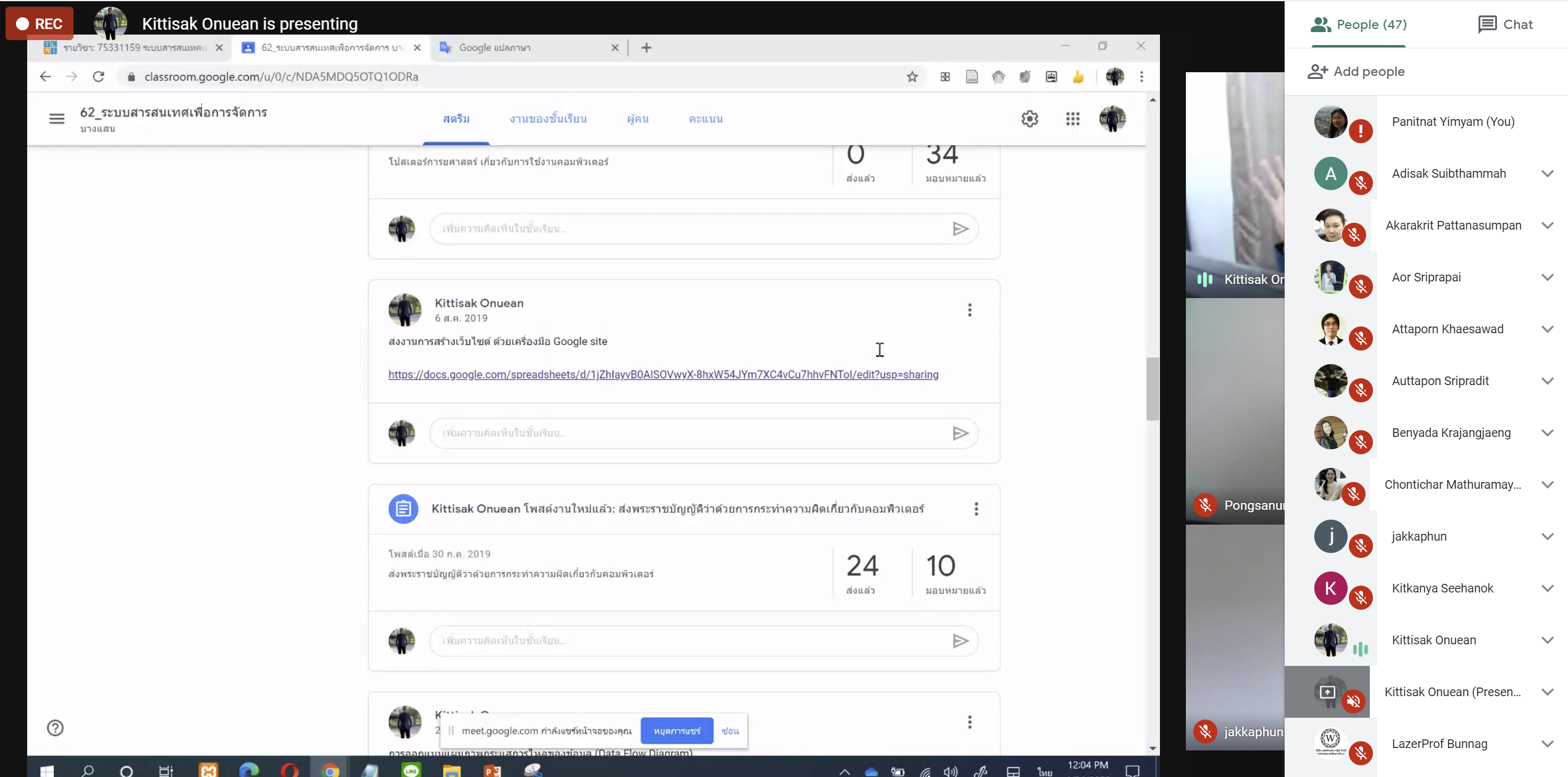Expand options for Aor Sriprapai
1568x777 pixels.
coord(1547,277)
